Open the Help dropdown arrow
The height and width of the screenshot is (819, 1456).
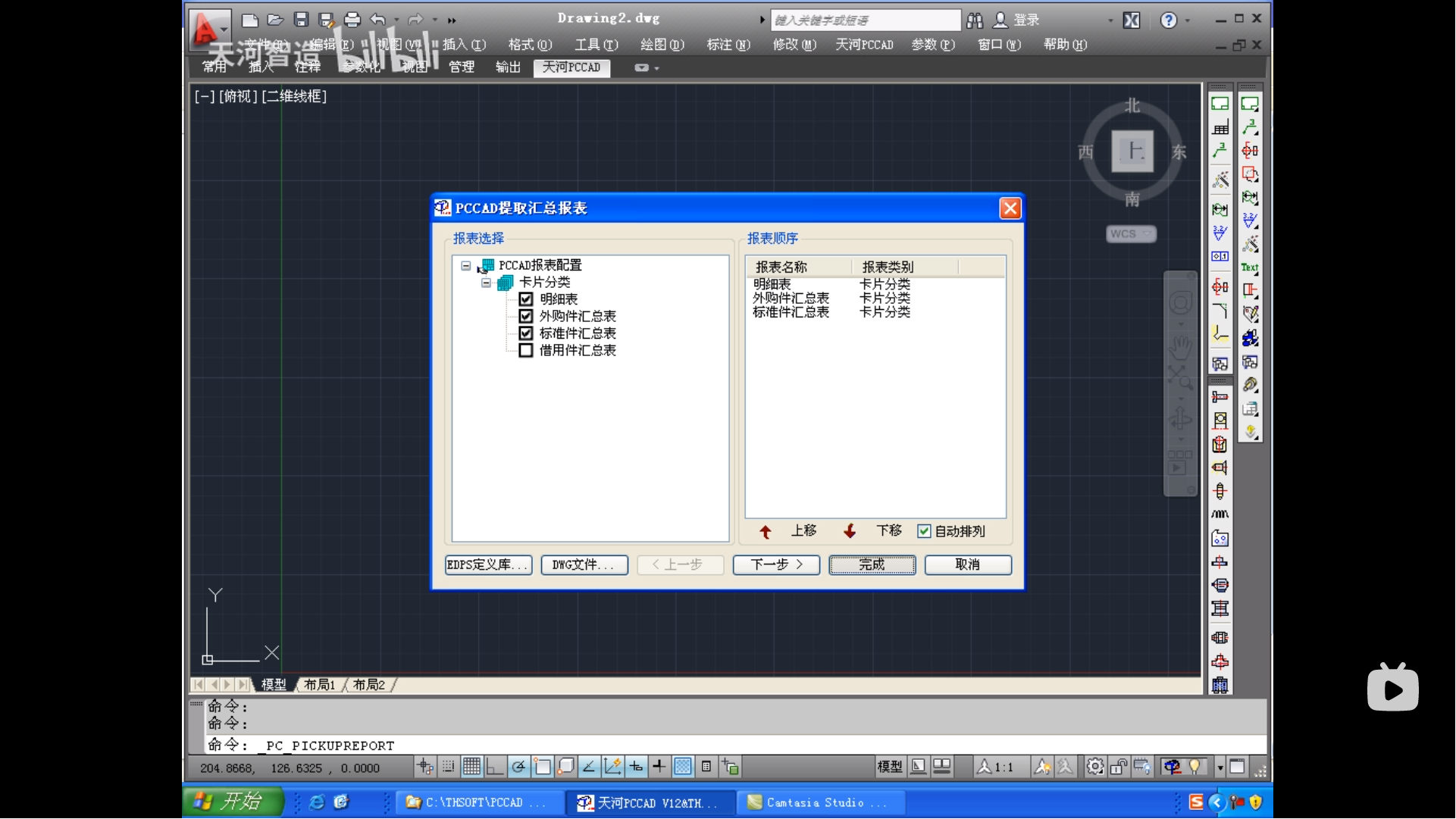[1188, 20]
